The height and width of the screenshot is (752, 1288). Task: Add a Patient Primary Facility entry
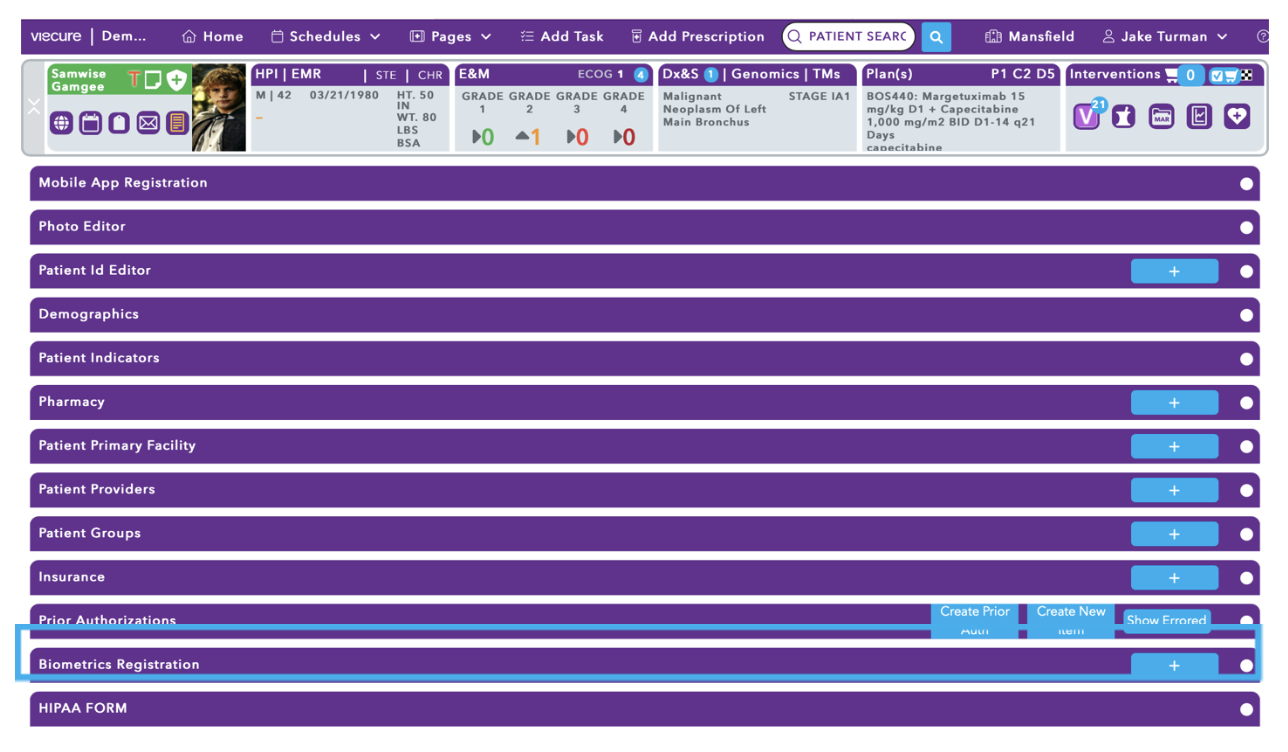[x=1174, y=446]
